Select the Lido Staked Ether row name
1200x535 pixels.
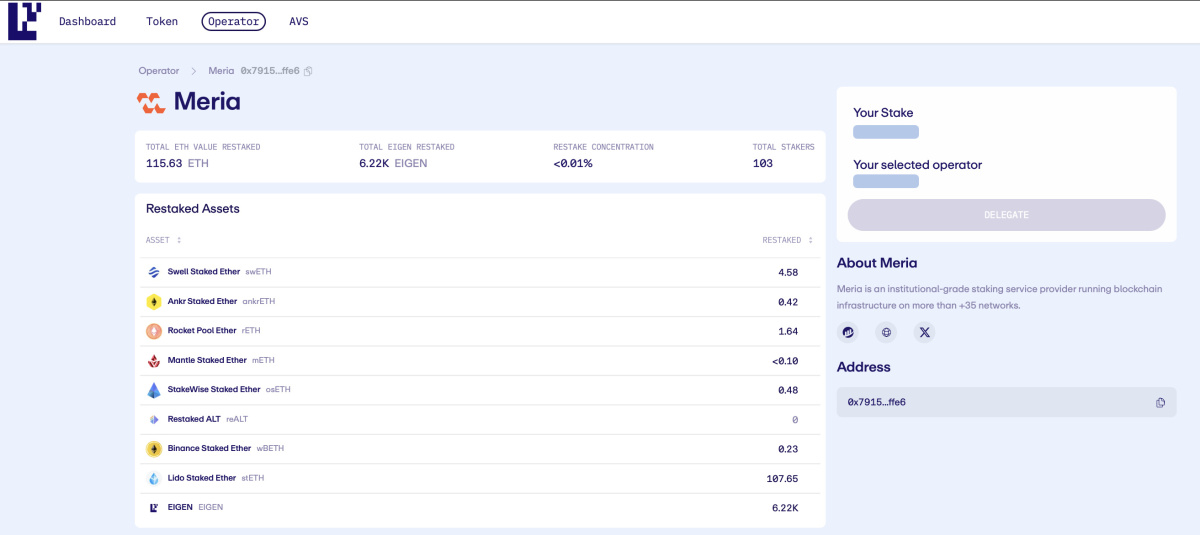tap(202, 478)
